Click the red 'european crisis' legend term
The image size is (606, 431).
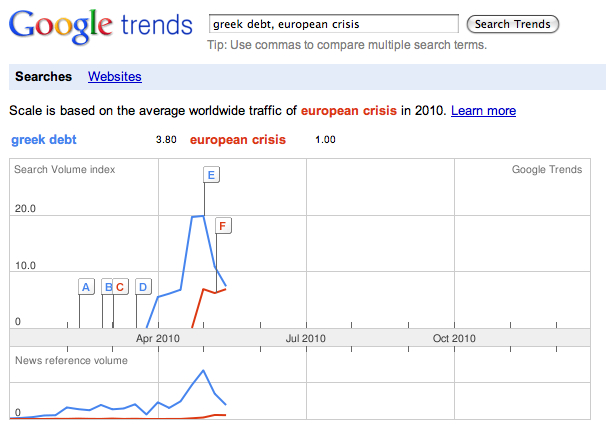click(x=238, y=139)
